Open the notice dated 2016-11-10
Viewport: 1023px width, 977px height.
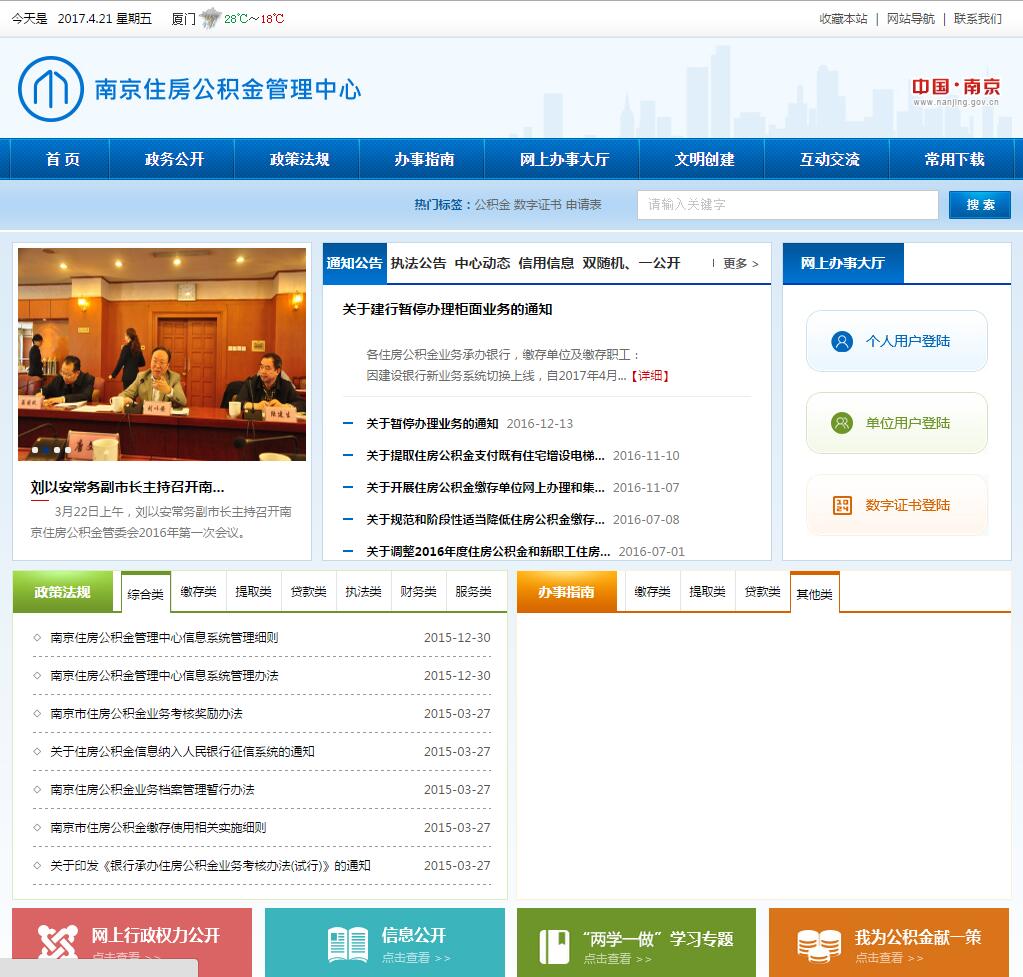(x=485, y=456)
